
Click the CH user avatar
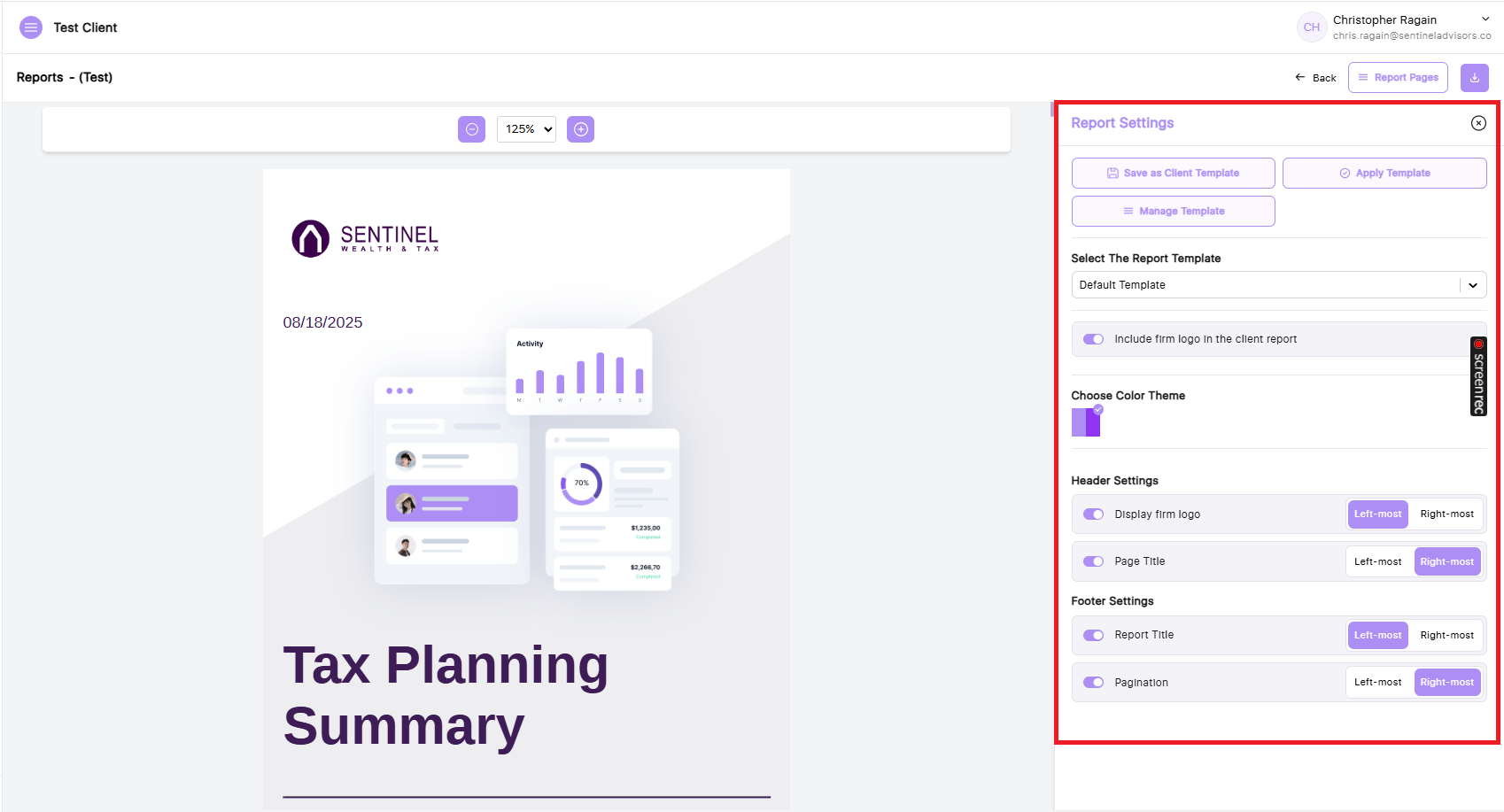[x=1311, y=27]
